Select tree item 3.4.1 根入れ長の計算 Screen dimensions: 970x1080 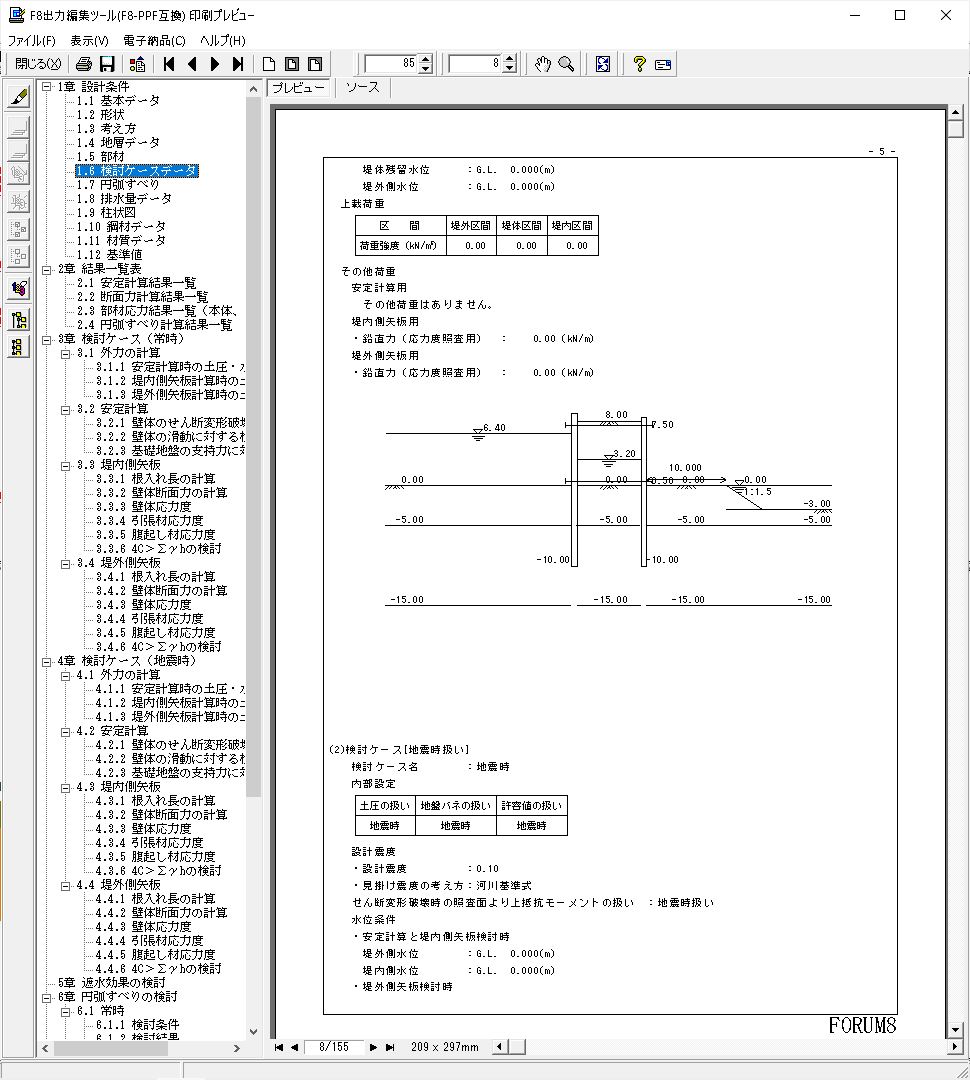coord(155,577)
